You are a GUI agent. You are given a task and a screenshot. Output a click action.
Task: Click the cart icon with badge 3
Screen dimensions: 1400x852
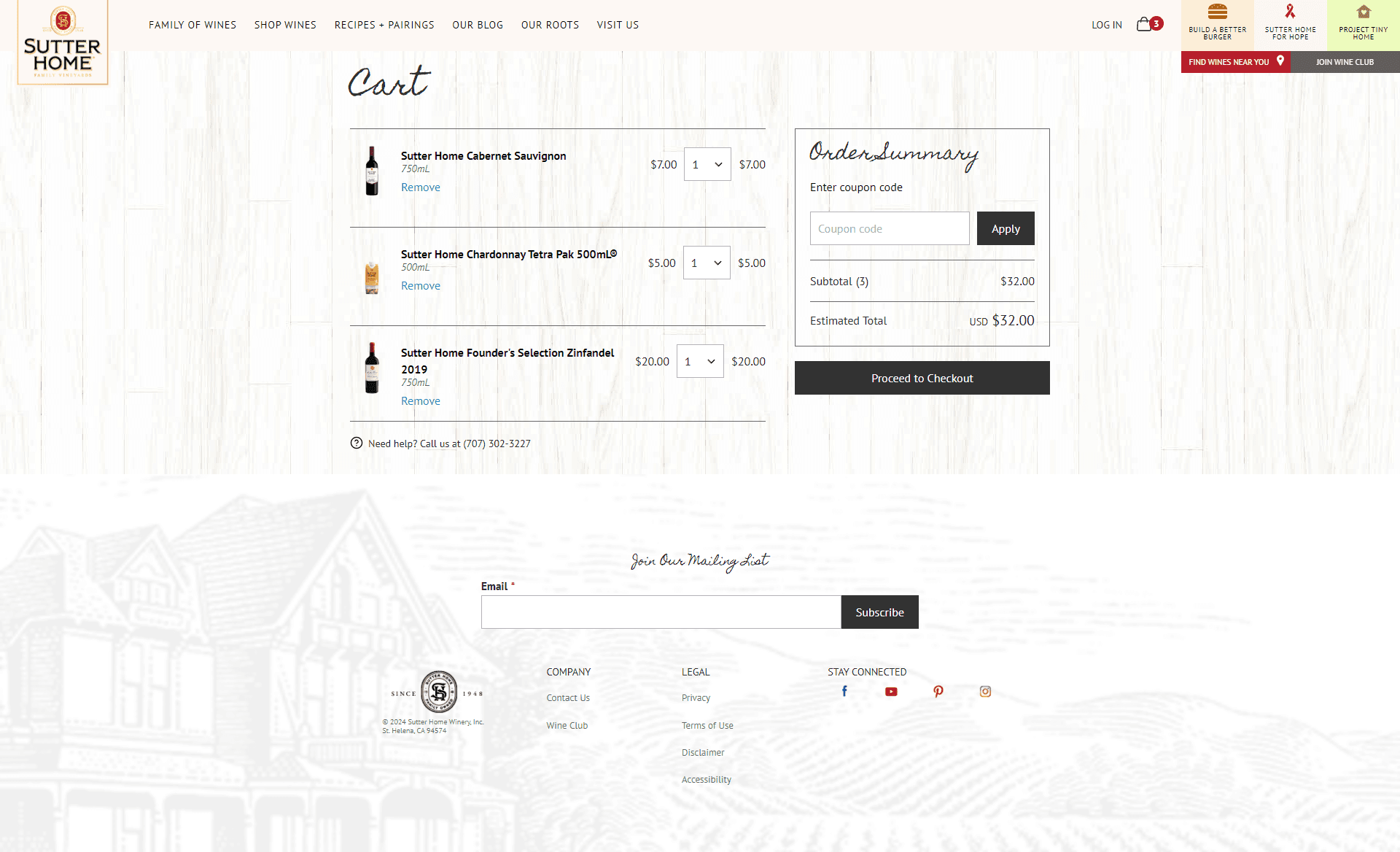(x=1149, y=24)
